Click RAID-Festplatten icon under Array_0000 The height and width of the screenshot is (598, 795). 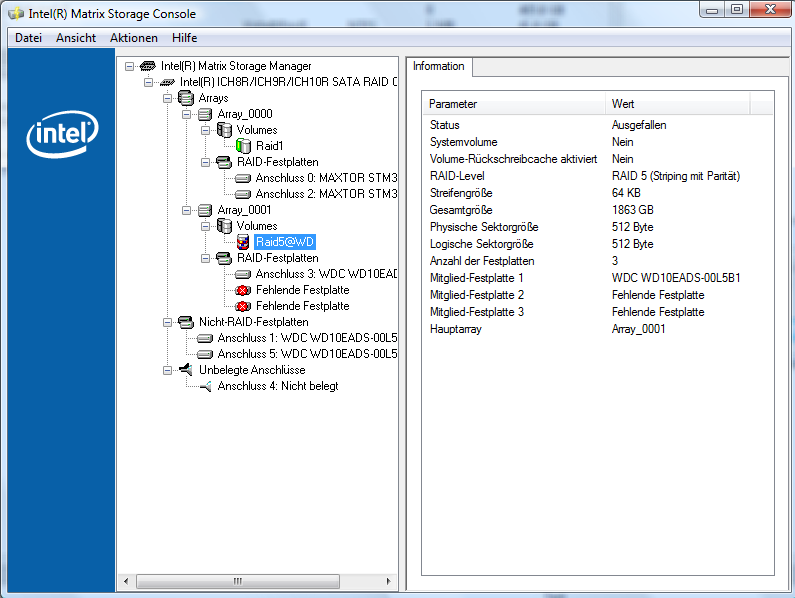click(224, 162)
